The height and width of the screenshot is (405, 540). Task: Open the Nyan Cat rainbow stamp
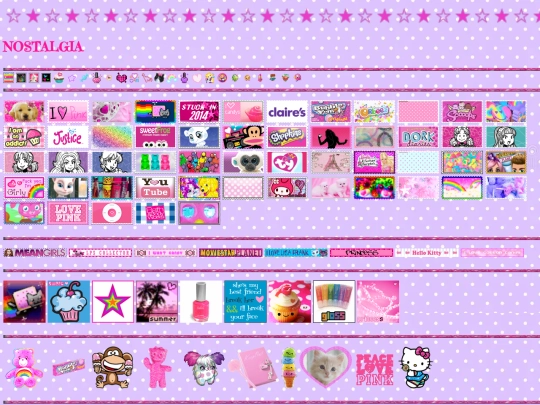click(x=155, y=112)
